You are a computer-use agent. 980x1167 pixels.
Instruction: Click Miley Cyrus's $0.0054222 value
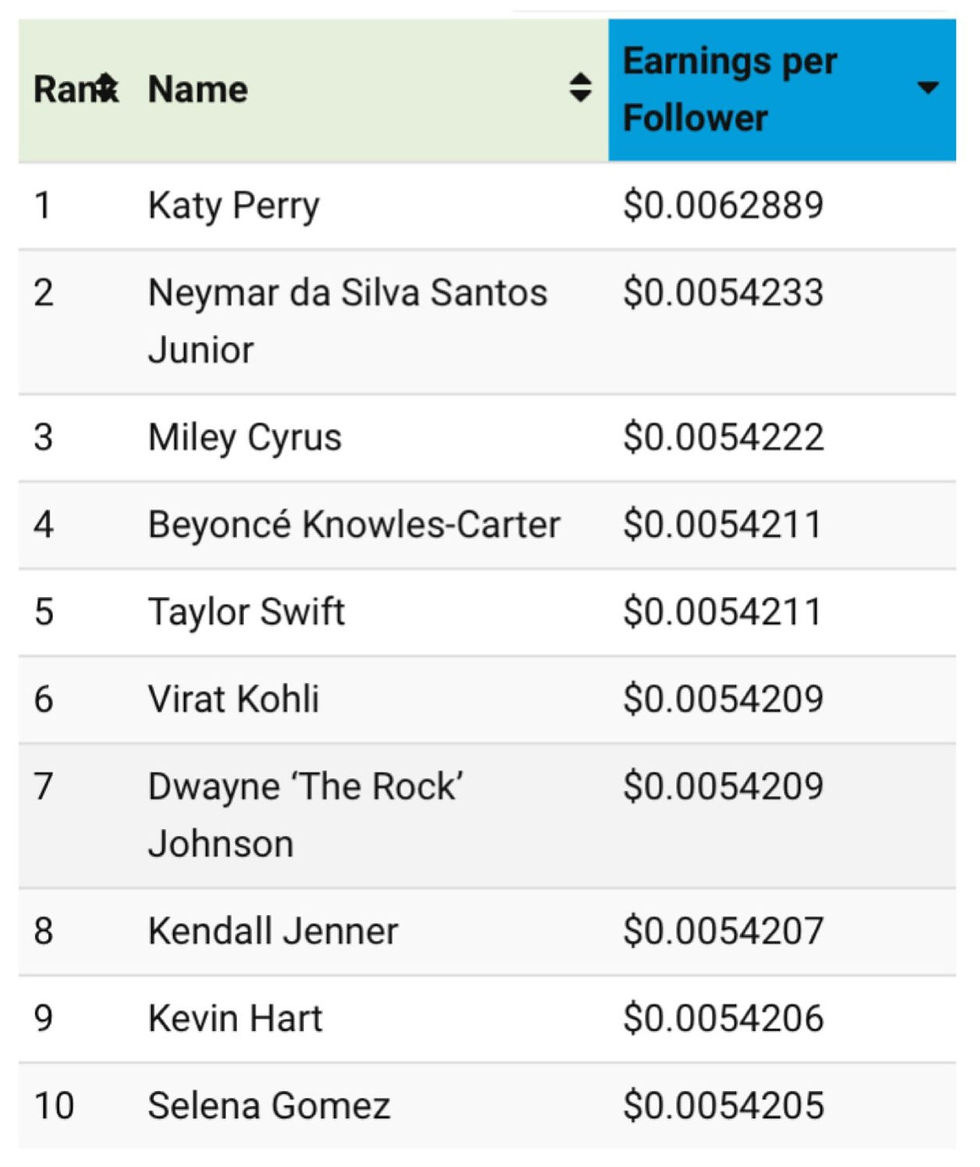coord(723,438)
